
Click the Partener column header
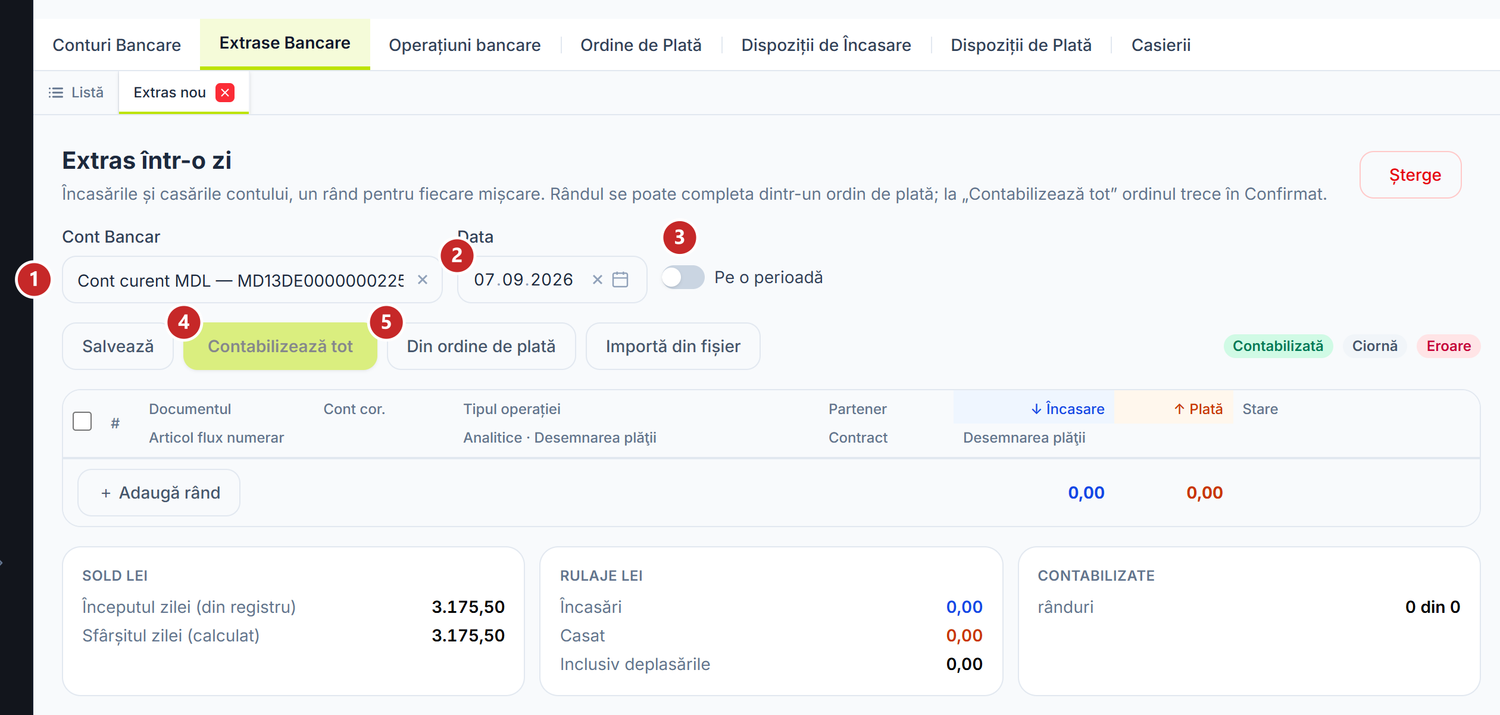click(x=858, y=409)
